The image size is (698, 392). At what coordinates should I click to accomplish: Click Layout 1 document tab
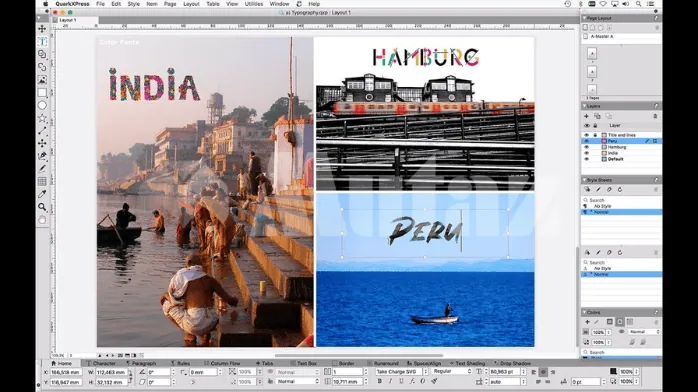[68, 20]
